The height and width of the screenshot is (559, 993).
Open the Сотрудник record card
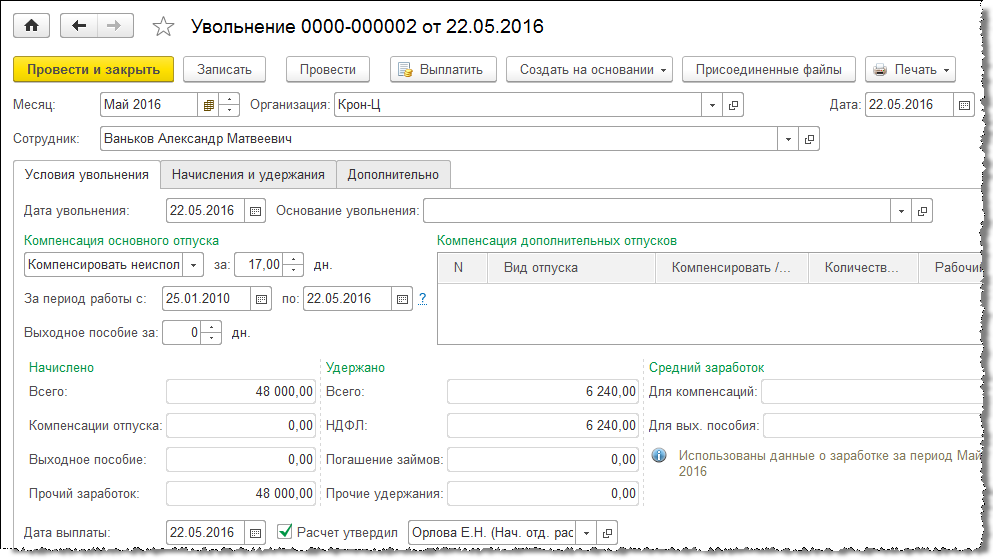[809, 139]
